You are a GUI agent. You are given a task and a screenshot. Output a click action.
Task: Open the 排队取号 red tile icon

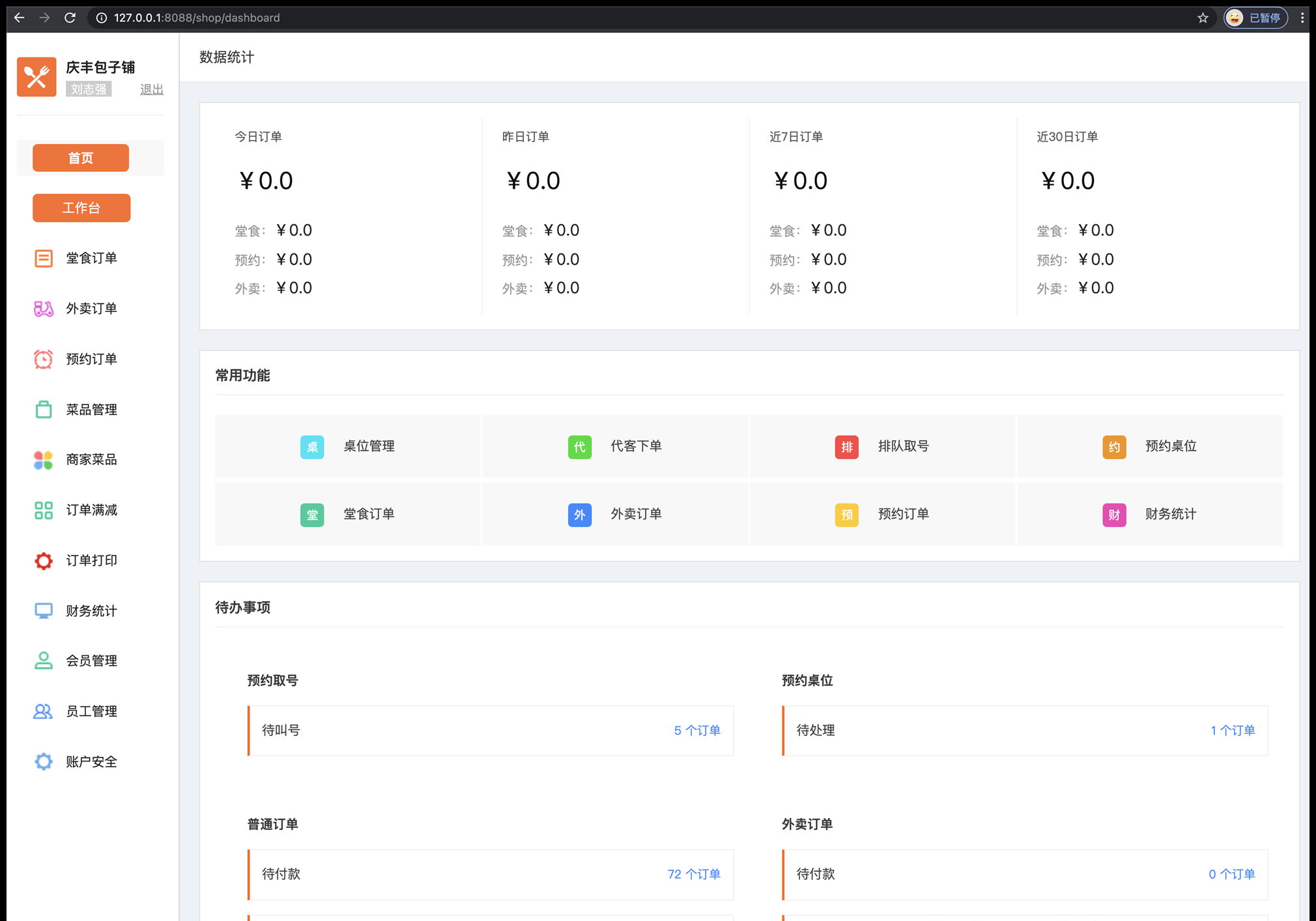(x=846, y=447)
